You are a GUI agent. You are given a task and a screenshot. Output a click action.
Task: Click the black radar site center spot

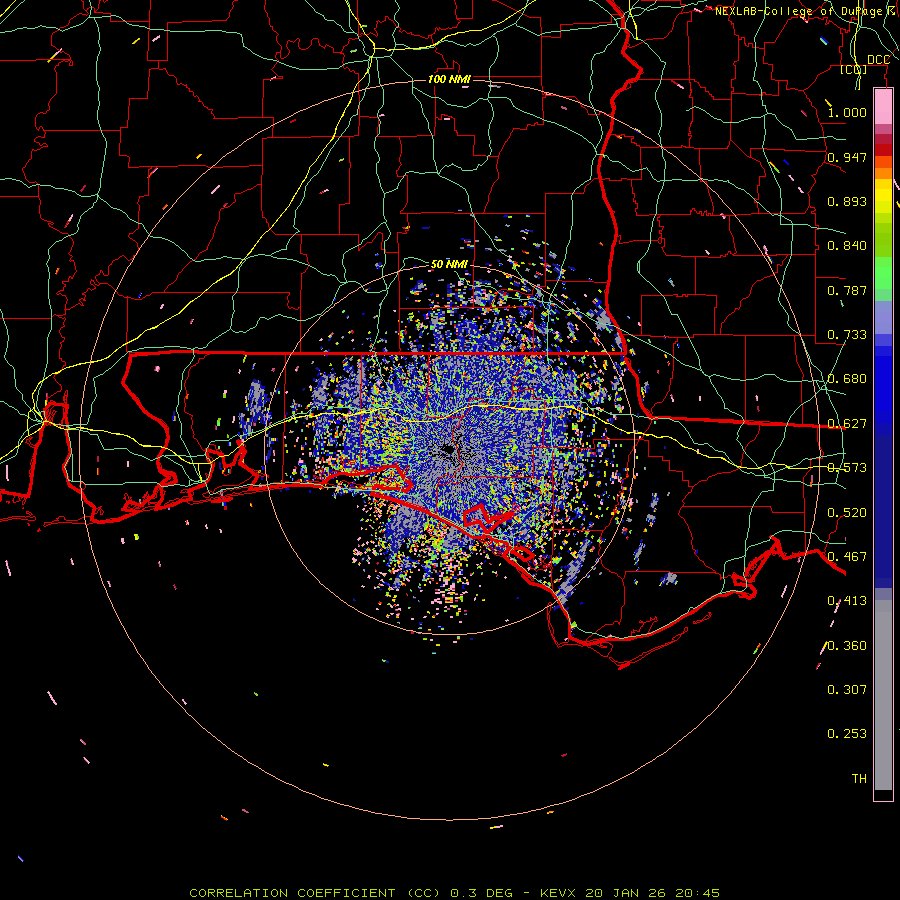pos(448,451)
